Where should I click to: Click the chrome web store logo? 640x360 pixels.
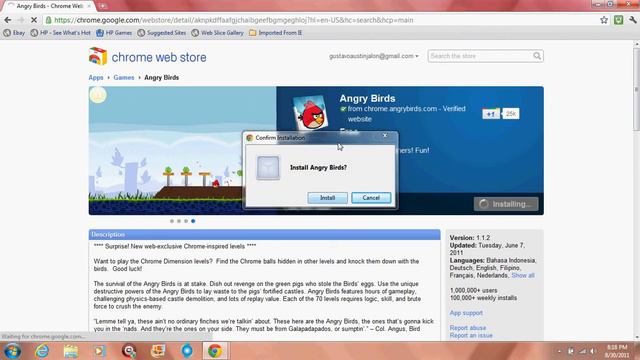(x=147, y=57)
